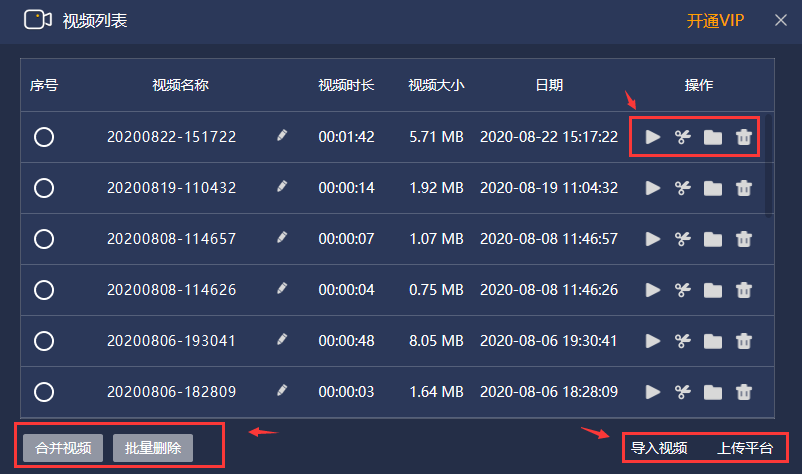
Task: Rename video 20200806-182809 via pencil
Action: tap(282, 391)
